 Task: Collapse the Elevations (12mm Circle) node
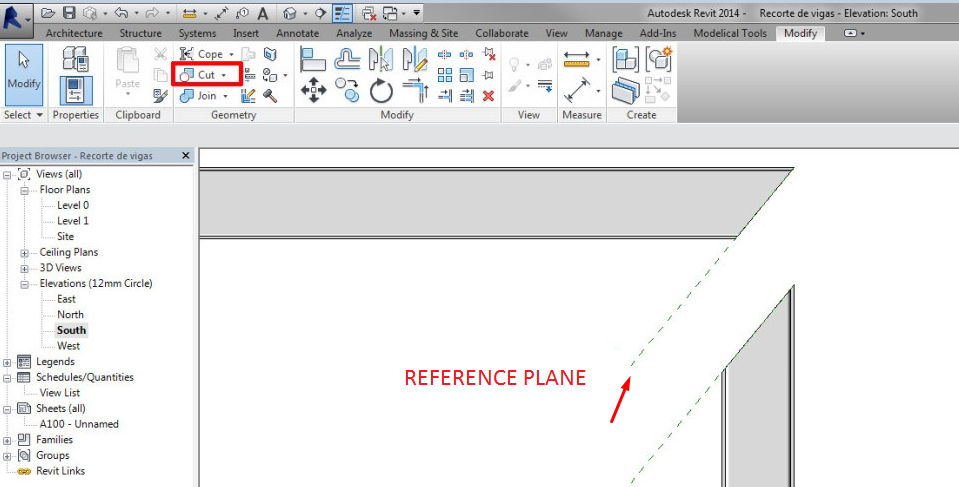[x=24, y=284]
